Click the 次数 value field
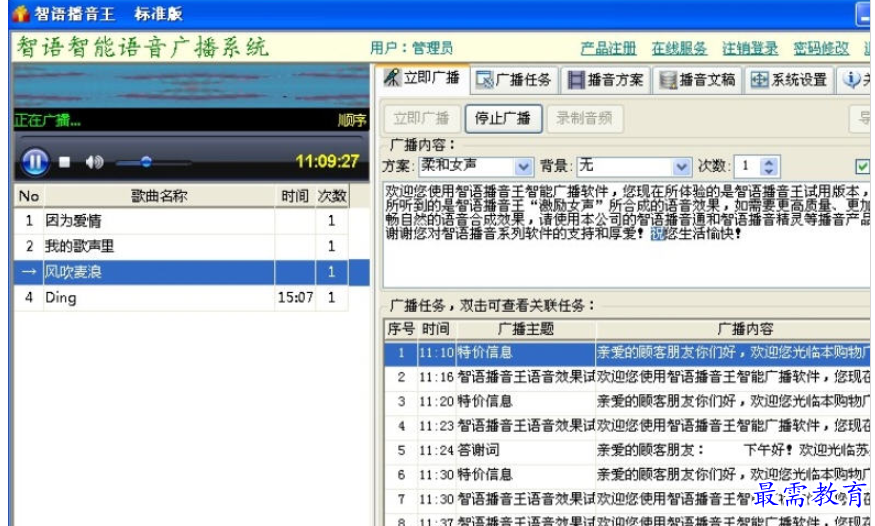Screen dimensions: 875x526 748,166
